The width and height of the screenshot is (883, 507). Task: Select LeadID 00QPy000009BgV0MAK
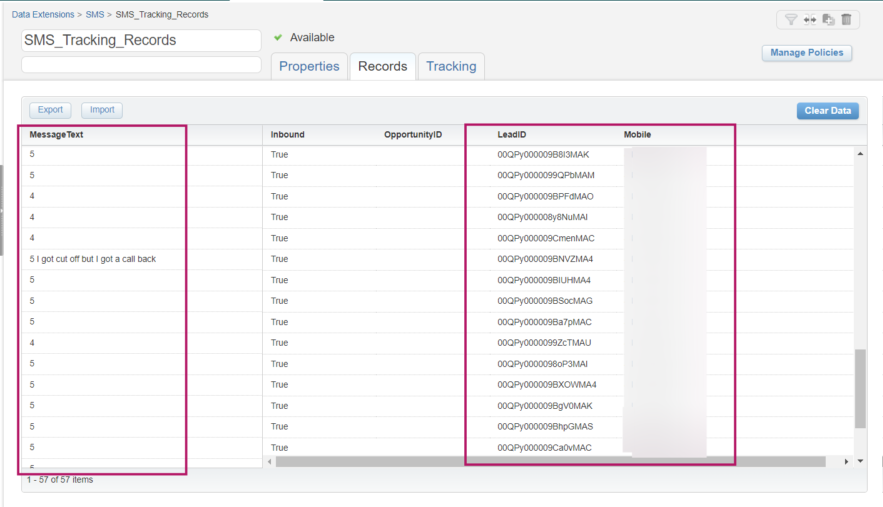[545, 406]
